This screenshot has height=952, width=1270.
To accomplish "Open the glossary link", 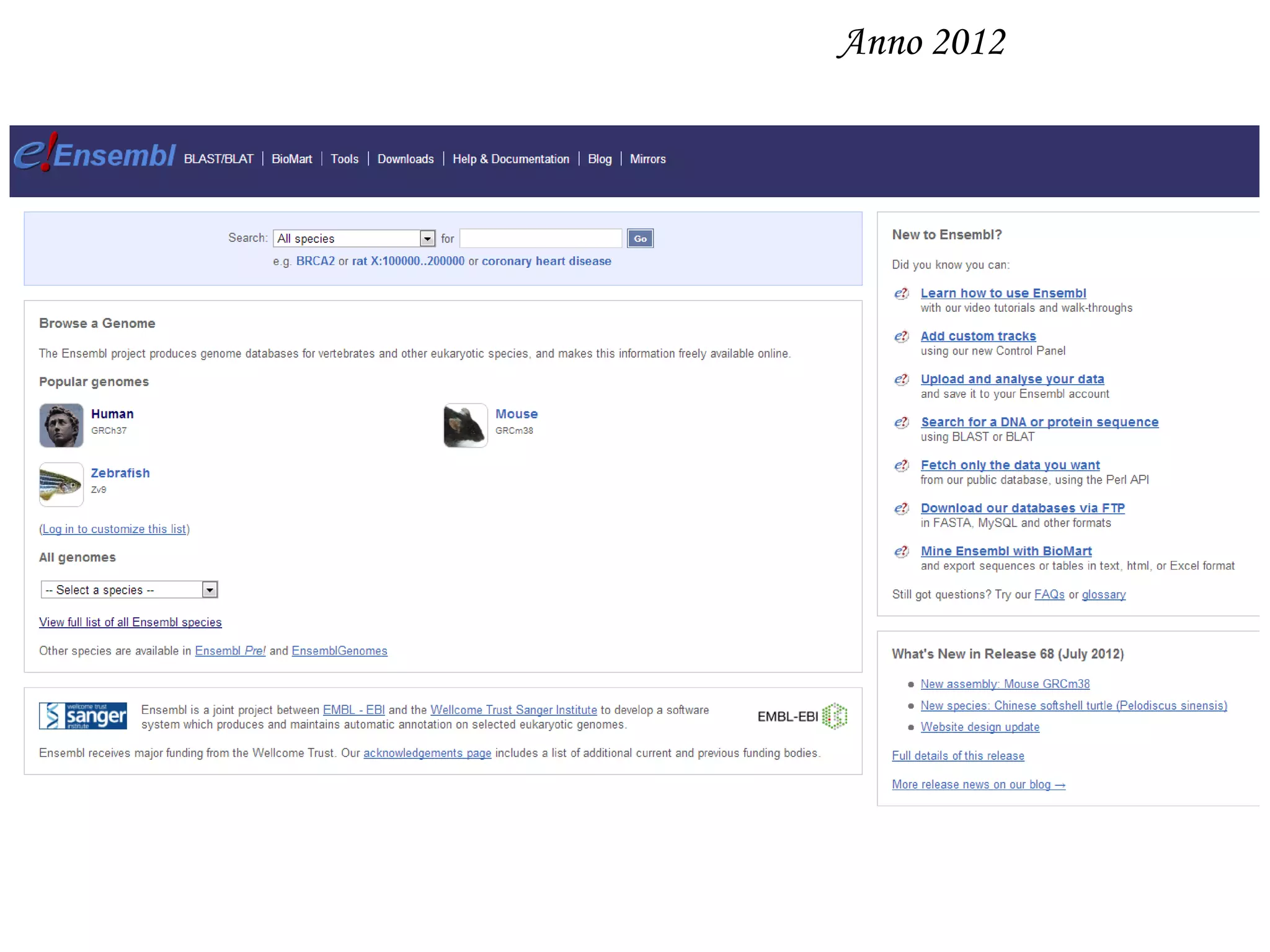I will pyautogui.click(x=1104, y=595).
